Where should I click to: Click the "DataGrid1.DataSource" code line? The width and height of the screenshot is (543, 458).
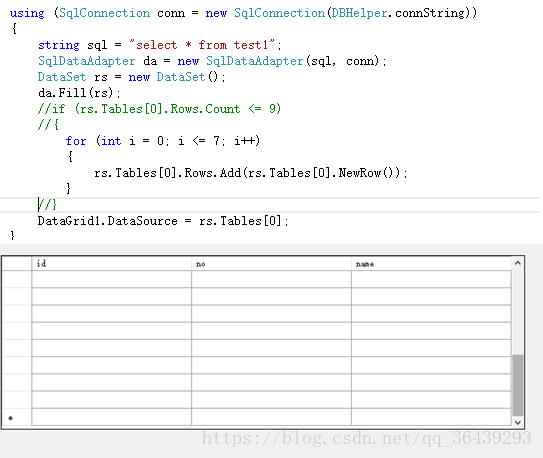163,221
